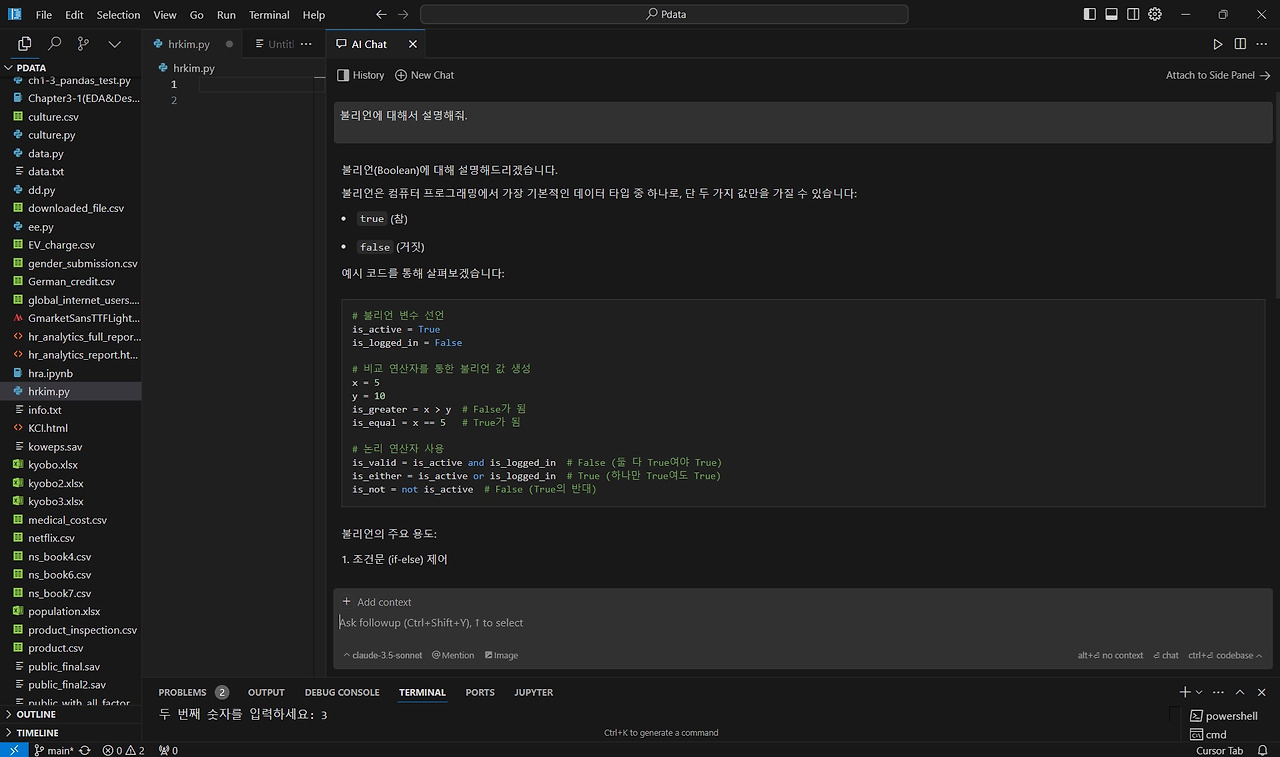Attach an Image to the chat
The height and width of the screenshot is (757, 1280).
click(502, 655)
